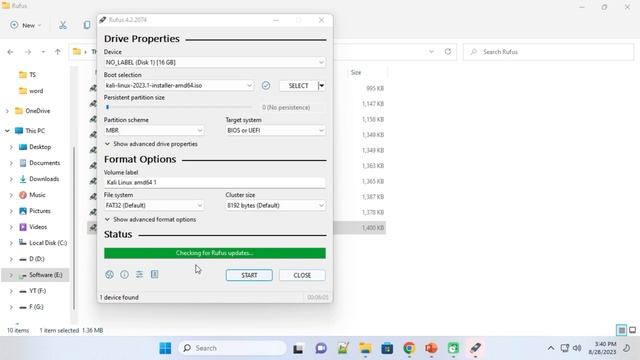This screenshot has width=640, height=360.
Task: Click the Refresh icon in Explorer address bar
Action: coord(448,52)
